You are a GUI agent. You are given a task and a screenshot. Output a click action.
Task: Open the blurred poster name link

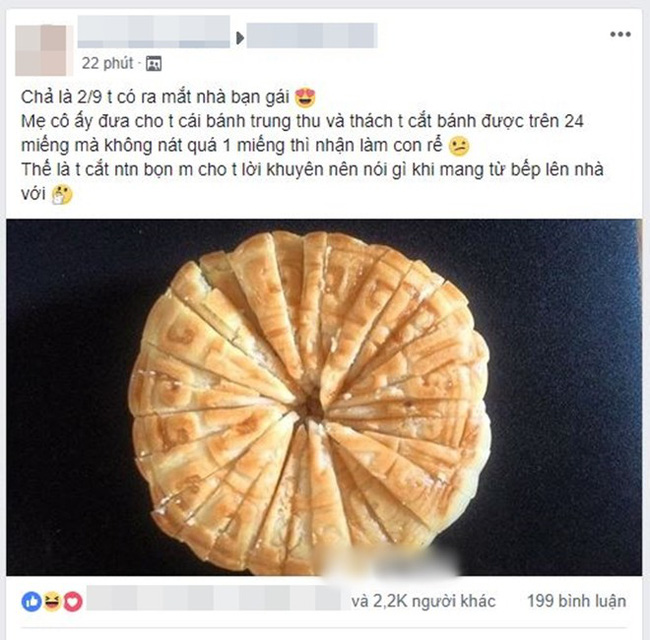[x=154, y=32]
